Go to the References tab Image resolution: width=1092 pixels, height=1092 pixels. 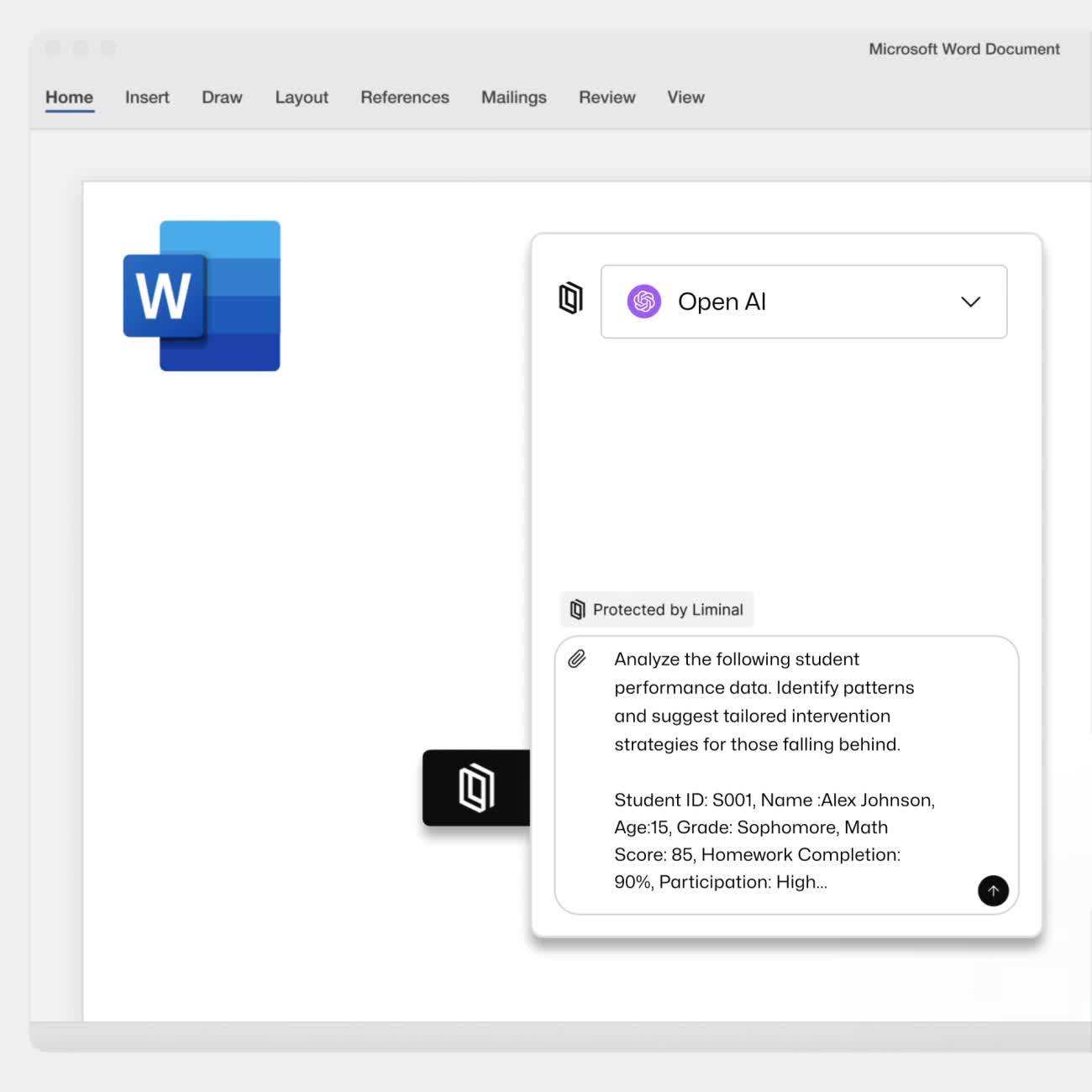pos(405,97)
